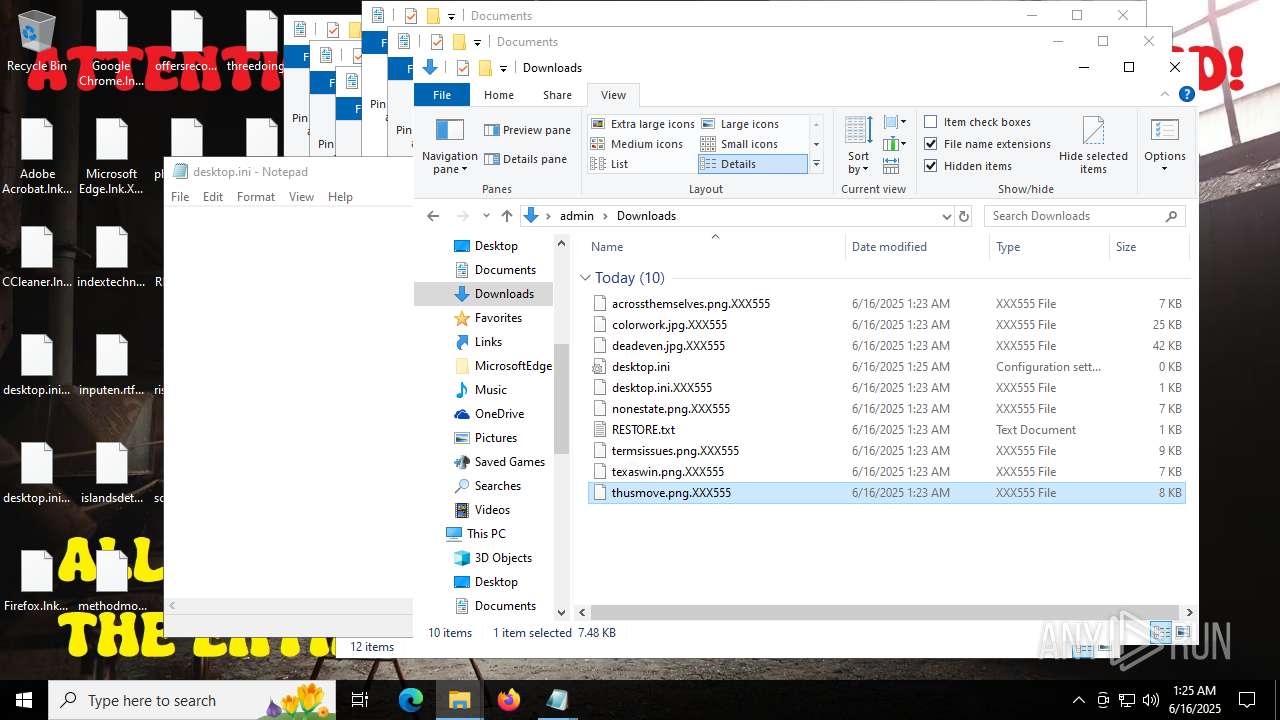
Task: Open Task View on the taskbar
Action: coord(361,700)
